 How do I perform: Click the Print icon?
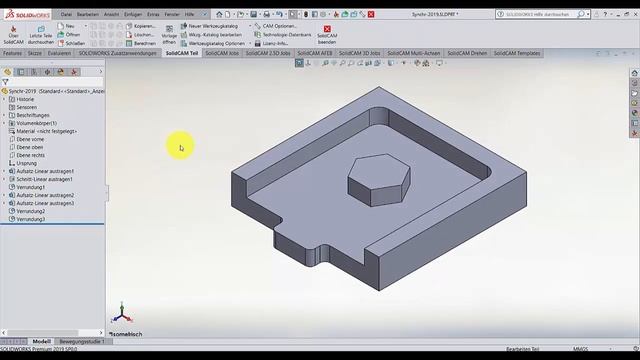point(267,14)
